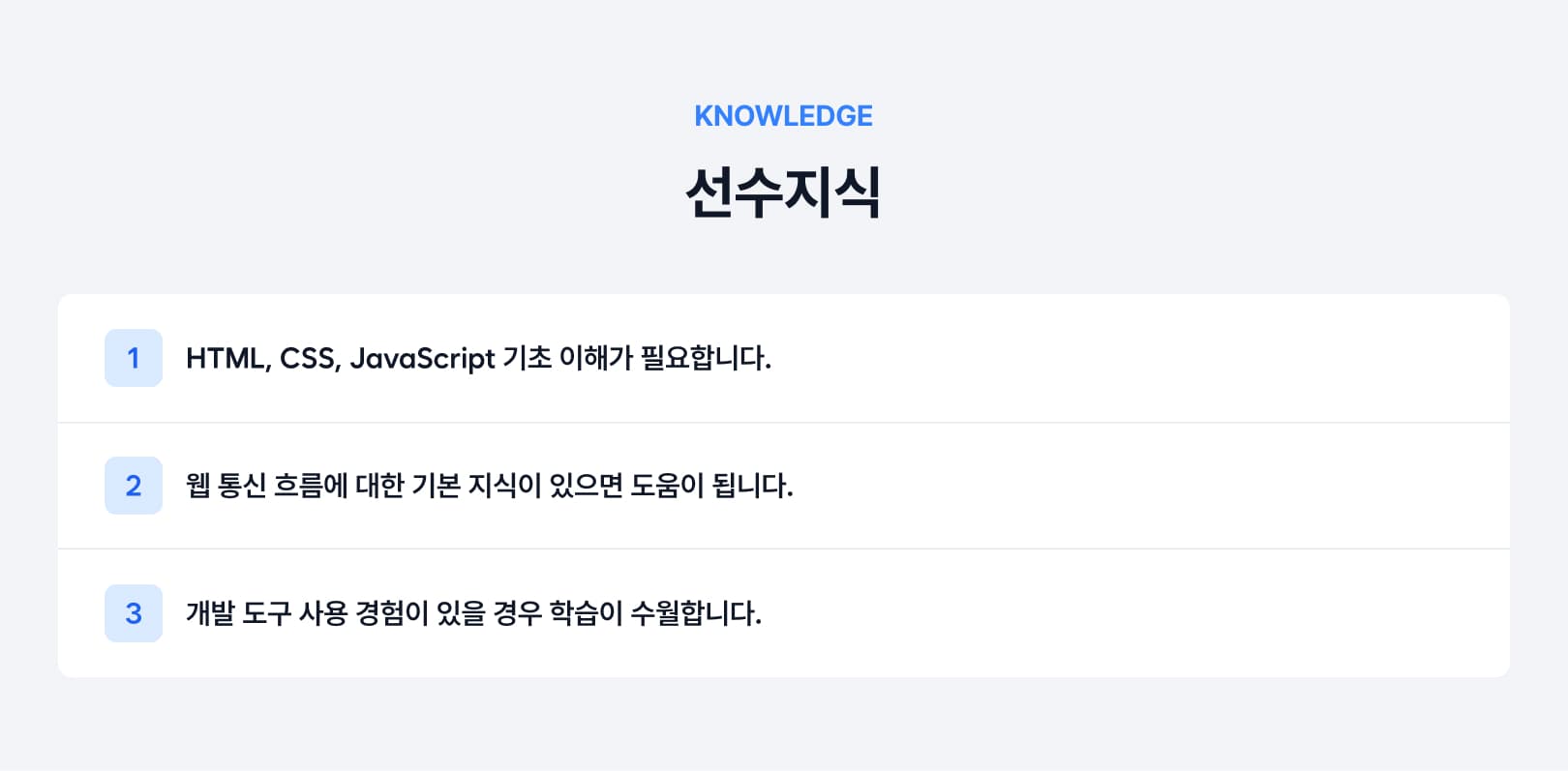Click 학습이 in the third item
Viewport: 1568px width, 771px height.
point(586,613)
